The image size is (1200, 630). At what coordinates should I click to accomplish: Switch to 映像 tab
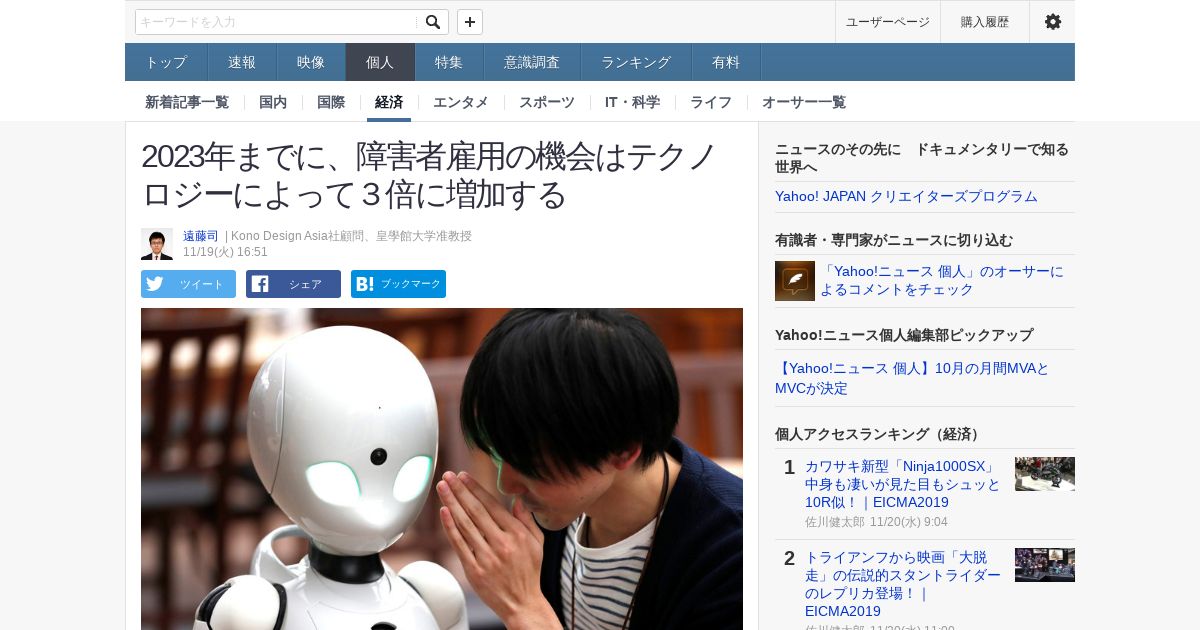(311, 62)
